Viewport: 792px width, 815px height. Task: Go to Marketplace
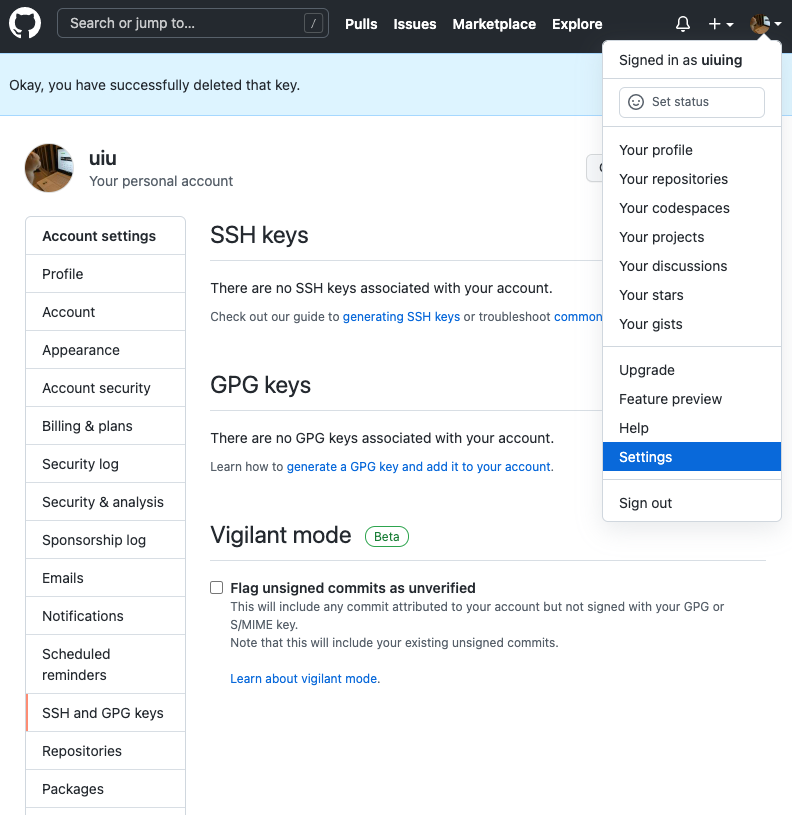pyautogui.click(x=494, y=24)
